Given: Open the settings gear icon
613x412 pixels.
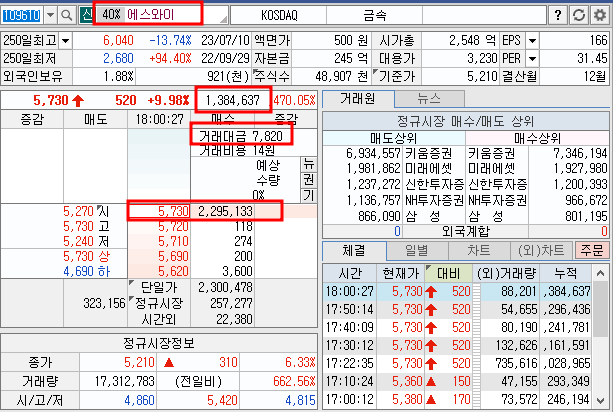Looking at the screenshot, I should tap(600, 15).
